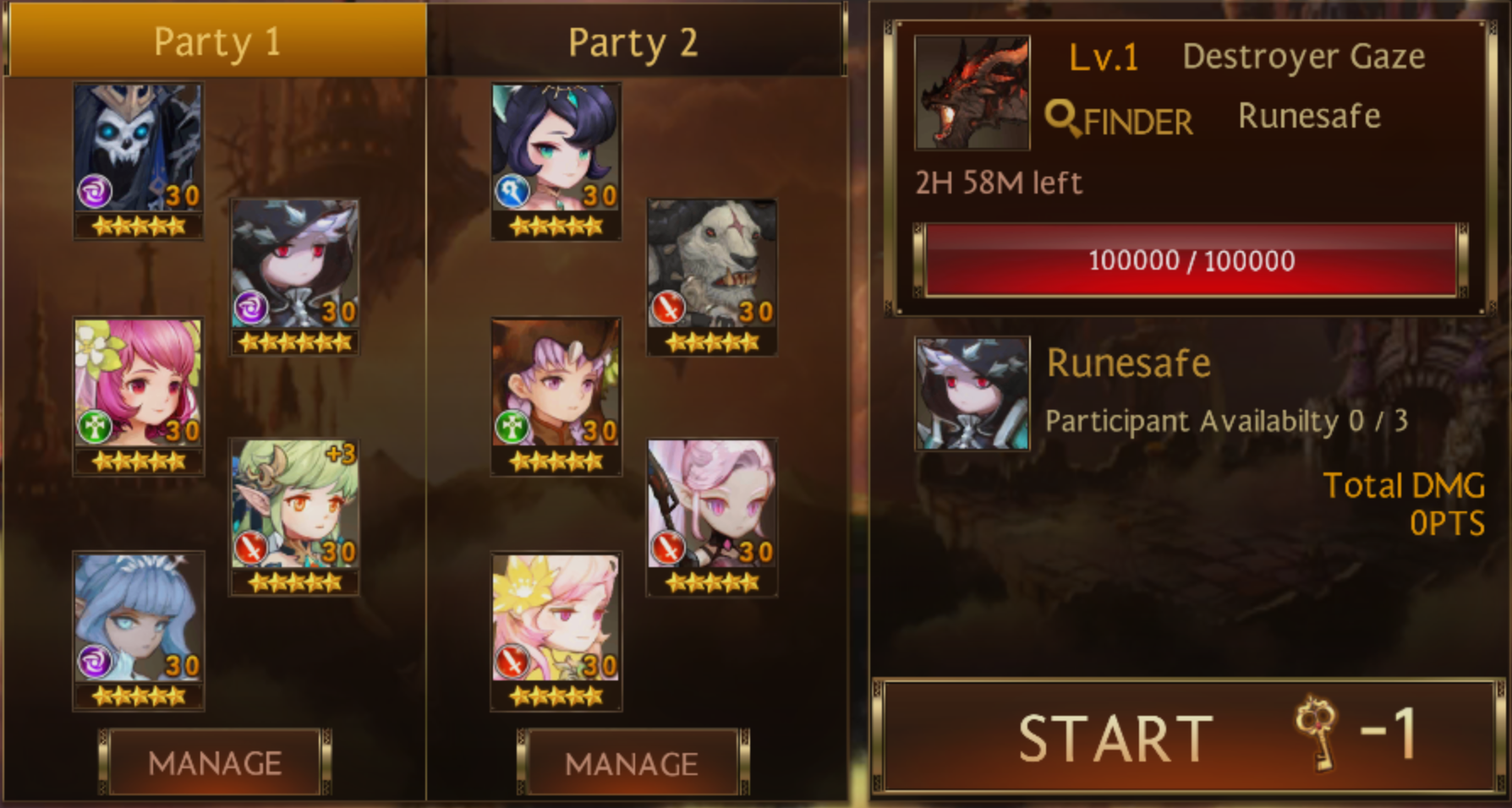Screen dimensions: 1512x808
Task: Open the Destroyer Gaze dragon boss portrait
Action: [972, 92]
